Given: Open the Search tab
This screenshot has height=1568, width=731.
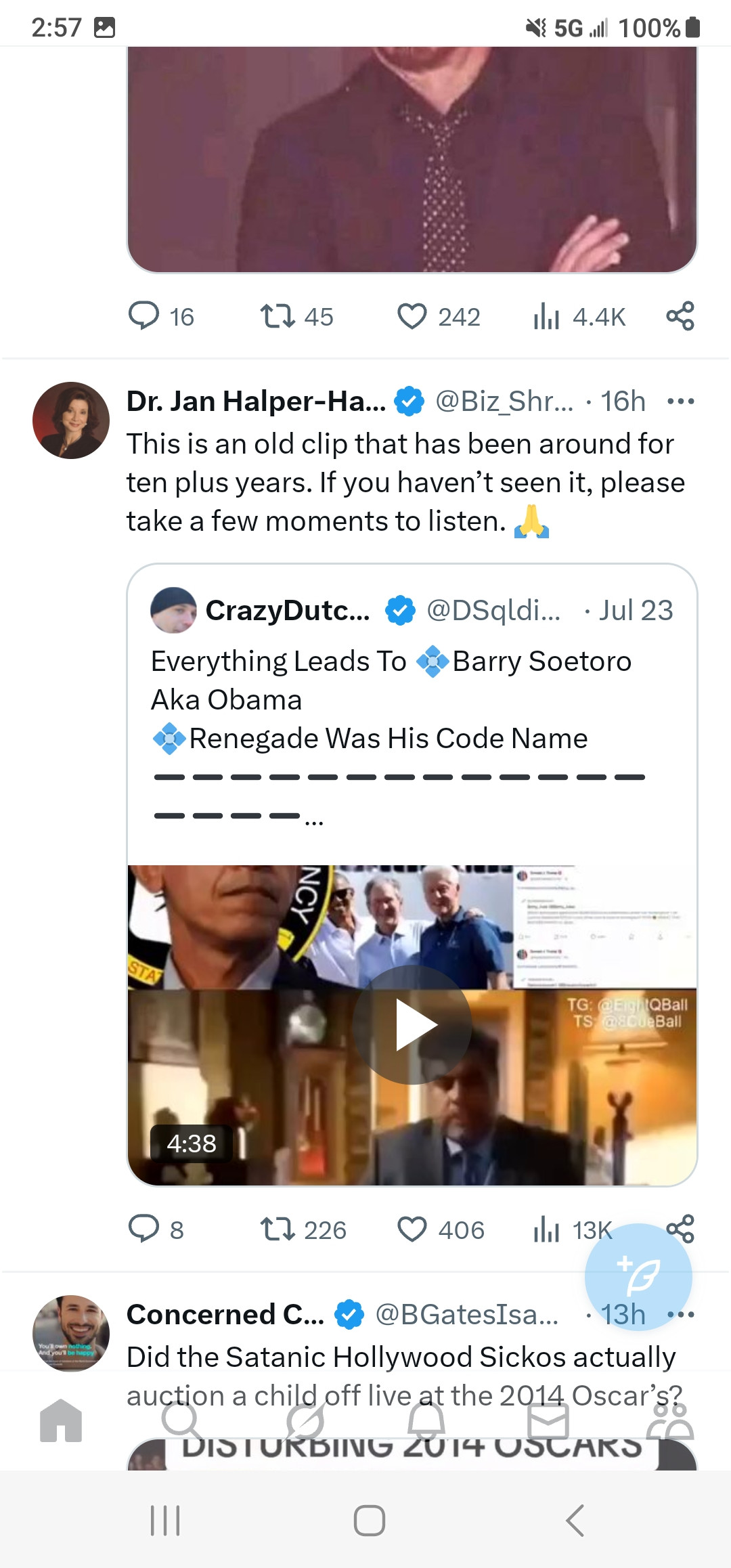Looking at the screenshot, I should click(181, 1420).
